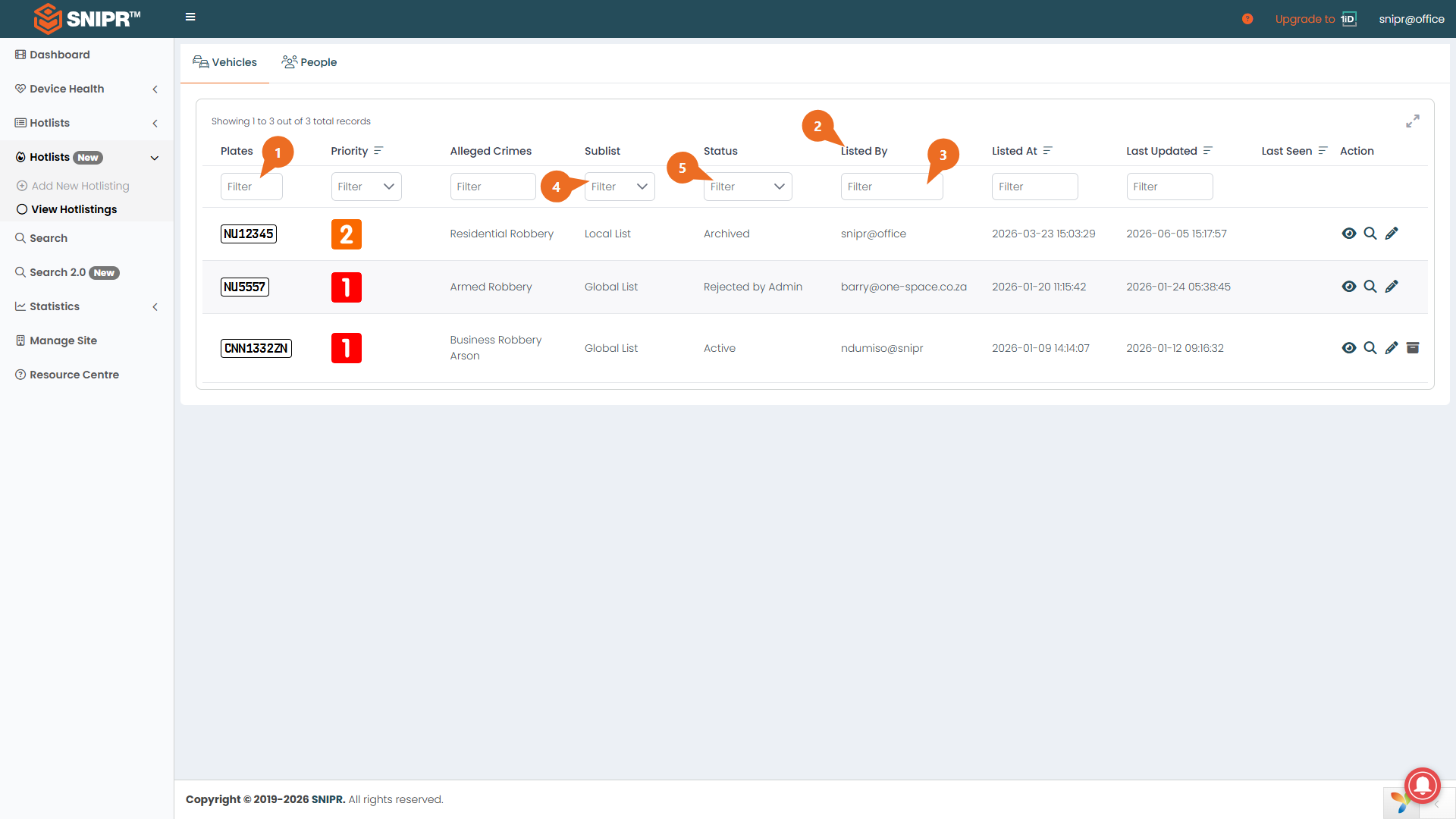Sort by Priority column icon
Image resolution: width=1456 pixels, height=819 pixels.
coord(378,151)
